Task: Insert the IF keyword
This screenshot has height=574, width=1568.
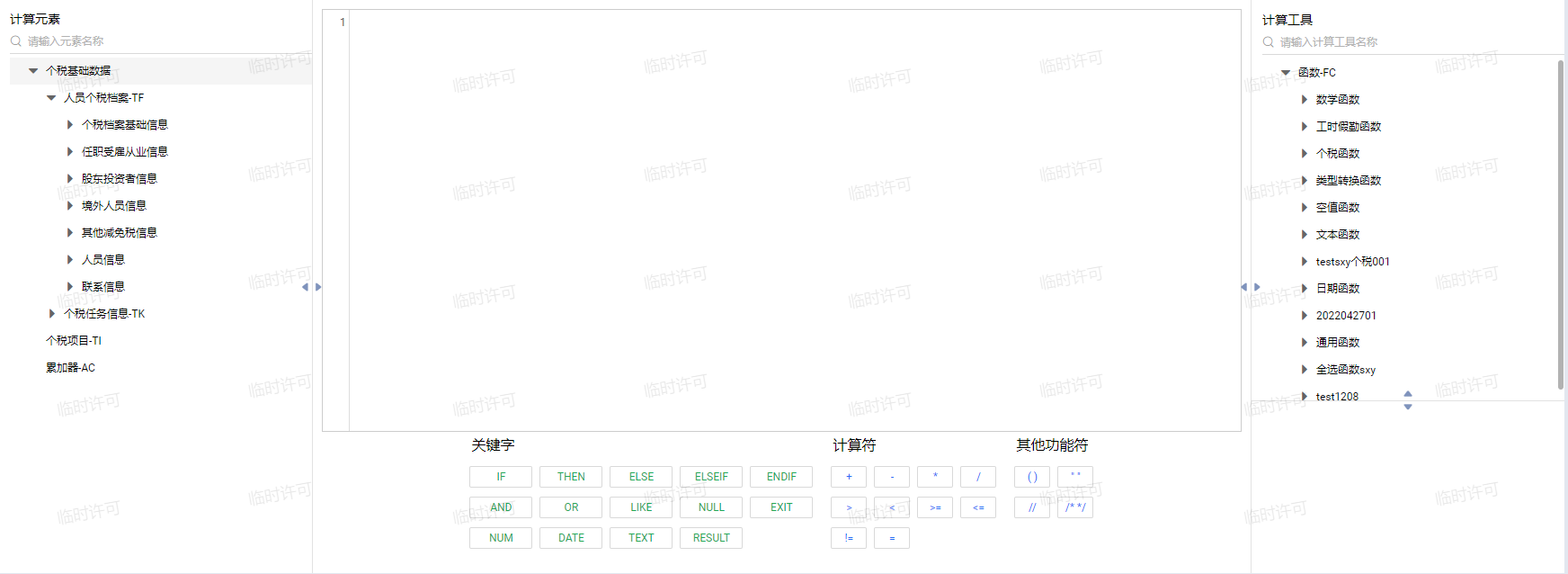Action: click(500, 477)
